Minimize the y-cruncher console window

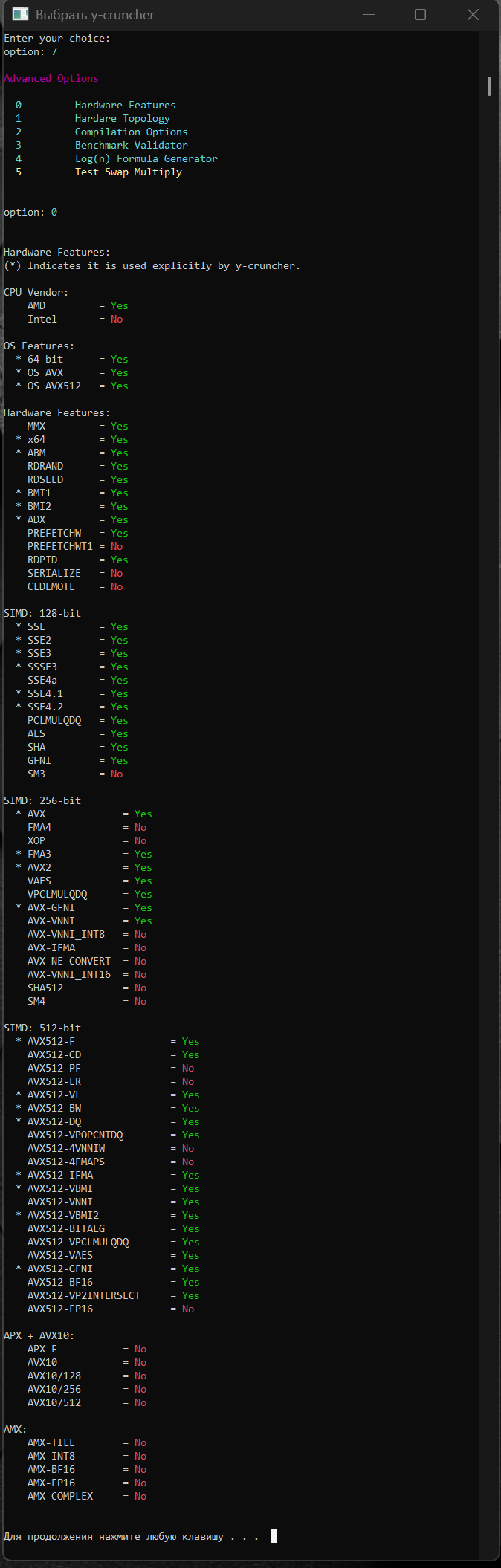(368, 15)
